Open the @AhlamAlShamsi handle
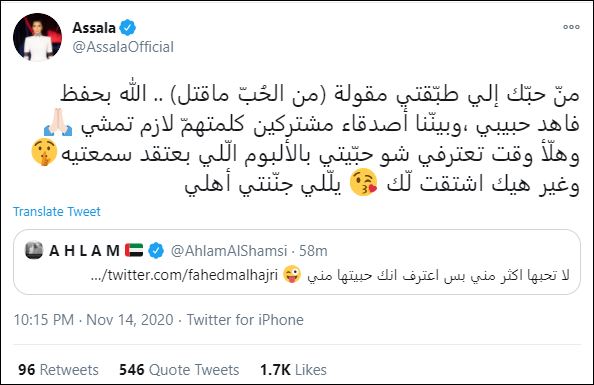 coord(229,251)
